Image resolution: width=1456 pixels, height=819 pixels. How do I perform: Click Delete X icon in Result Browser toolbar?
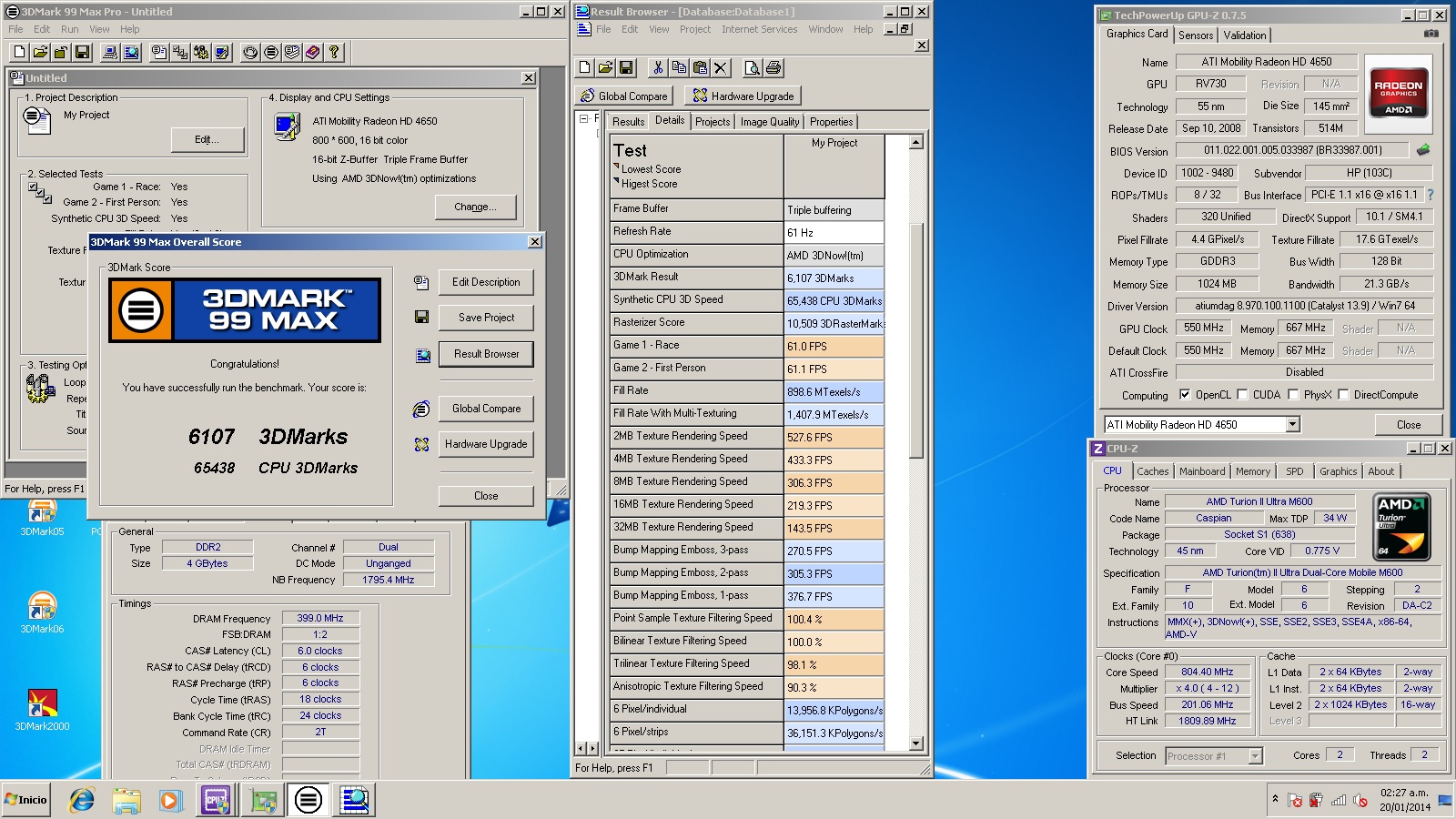pos(721,67)
